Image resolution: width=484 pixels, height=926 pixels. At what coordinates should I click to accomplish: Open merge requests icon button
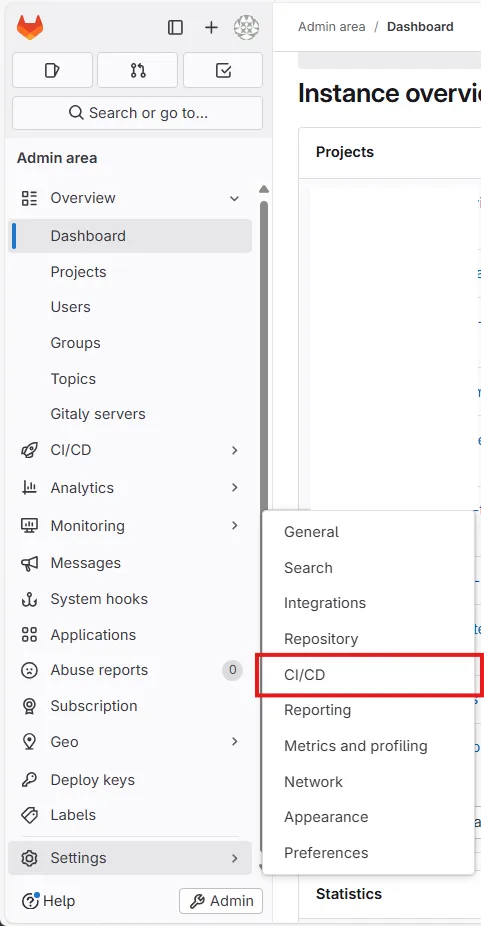coord(138,70)
